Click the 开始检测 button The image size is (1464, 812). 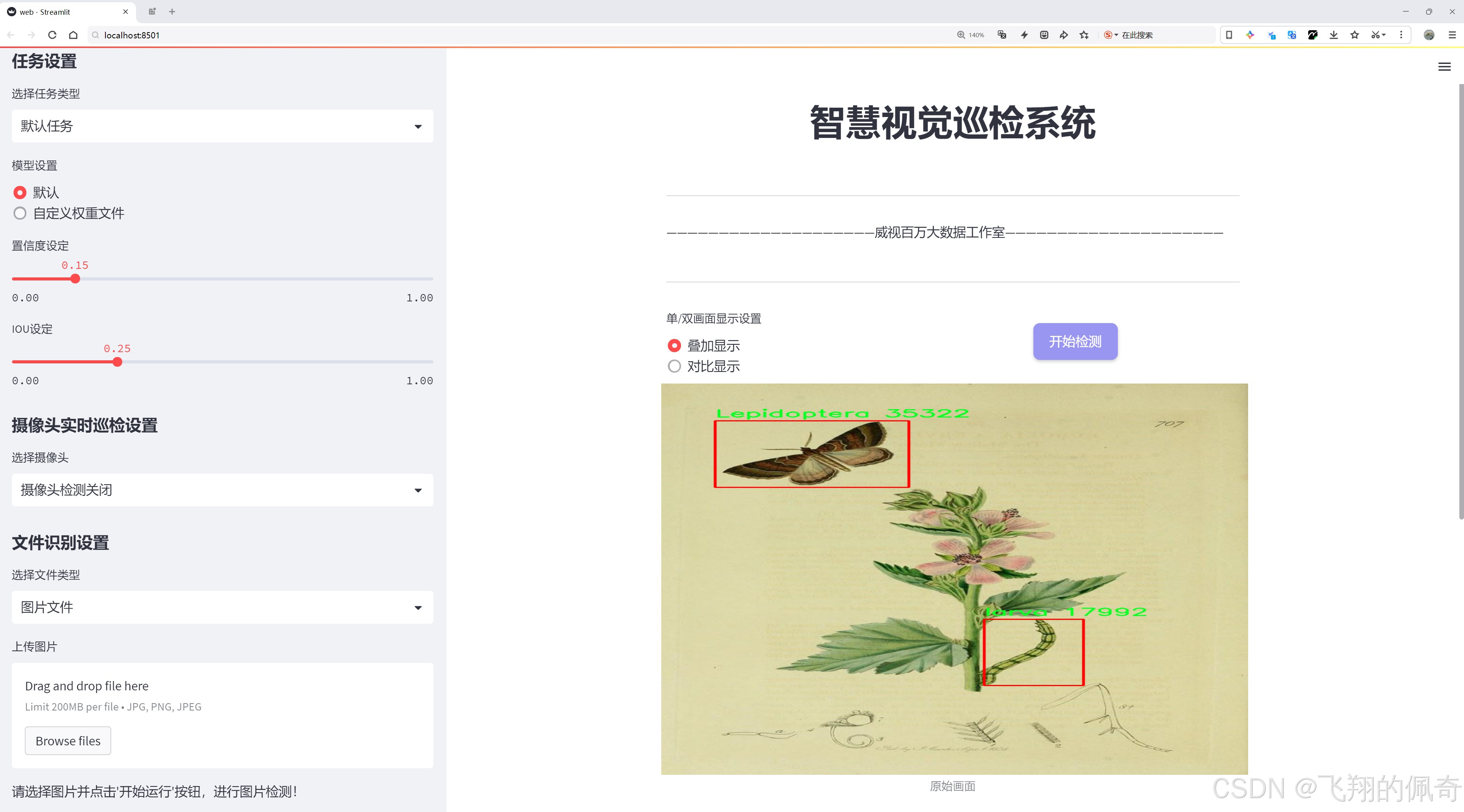[1075, 342]
